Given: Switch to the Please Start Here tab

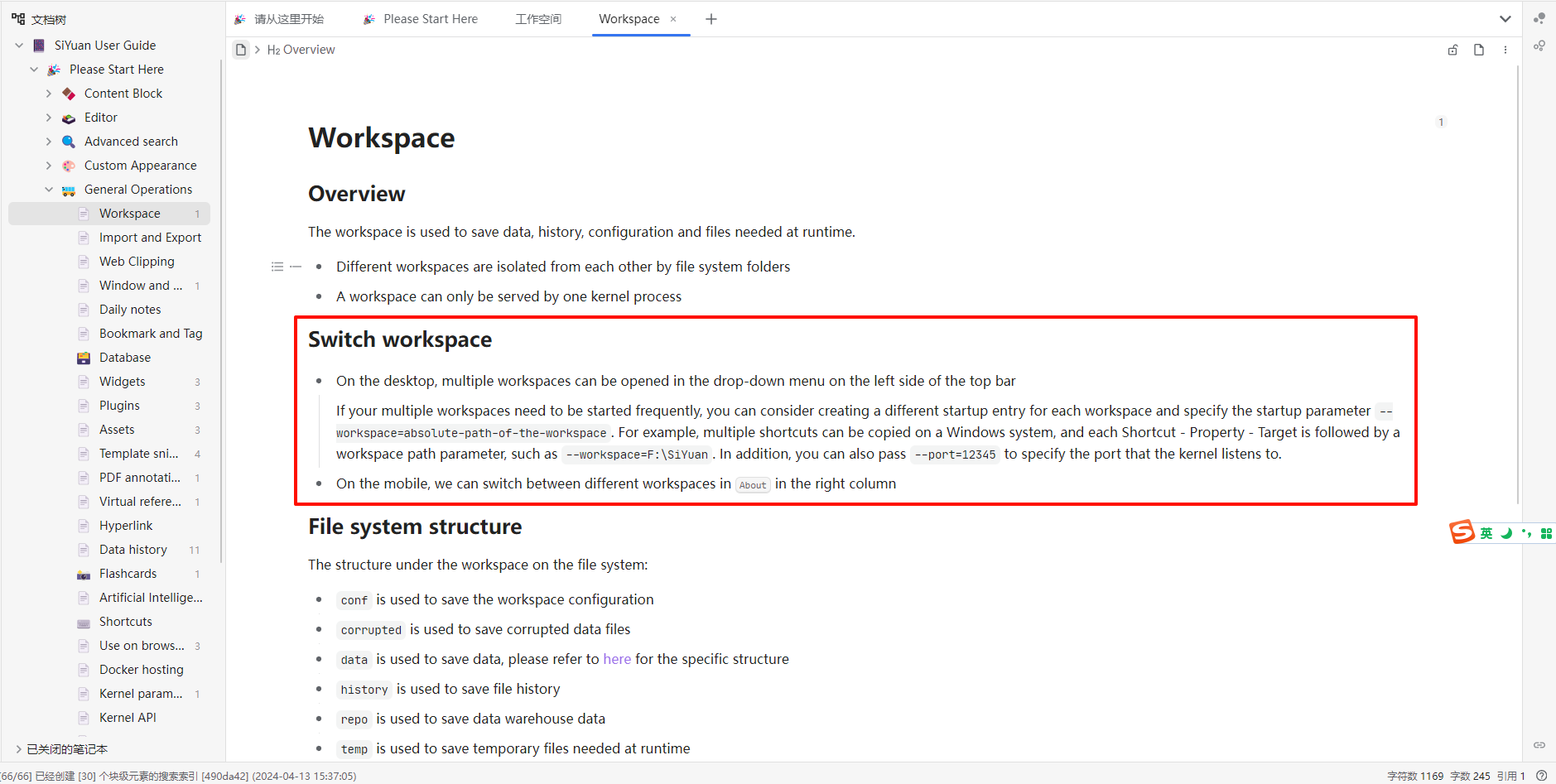Looking at the screenshot, I should tap(430, 19).
